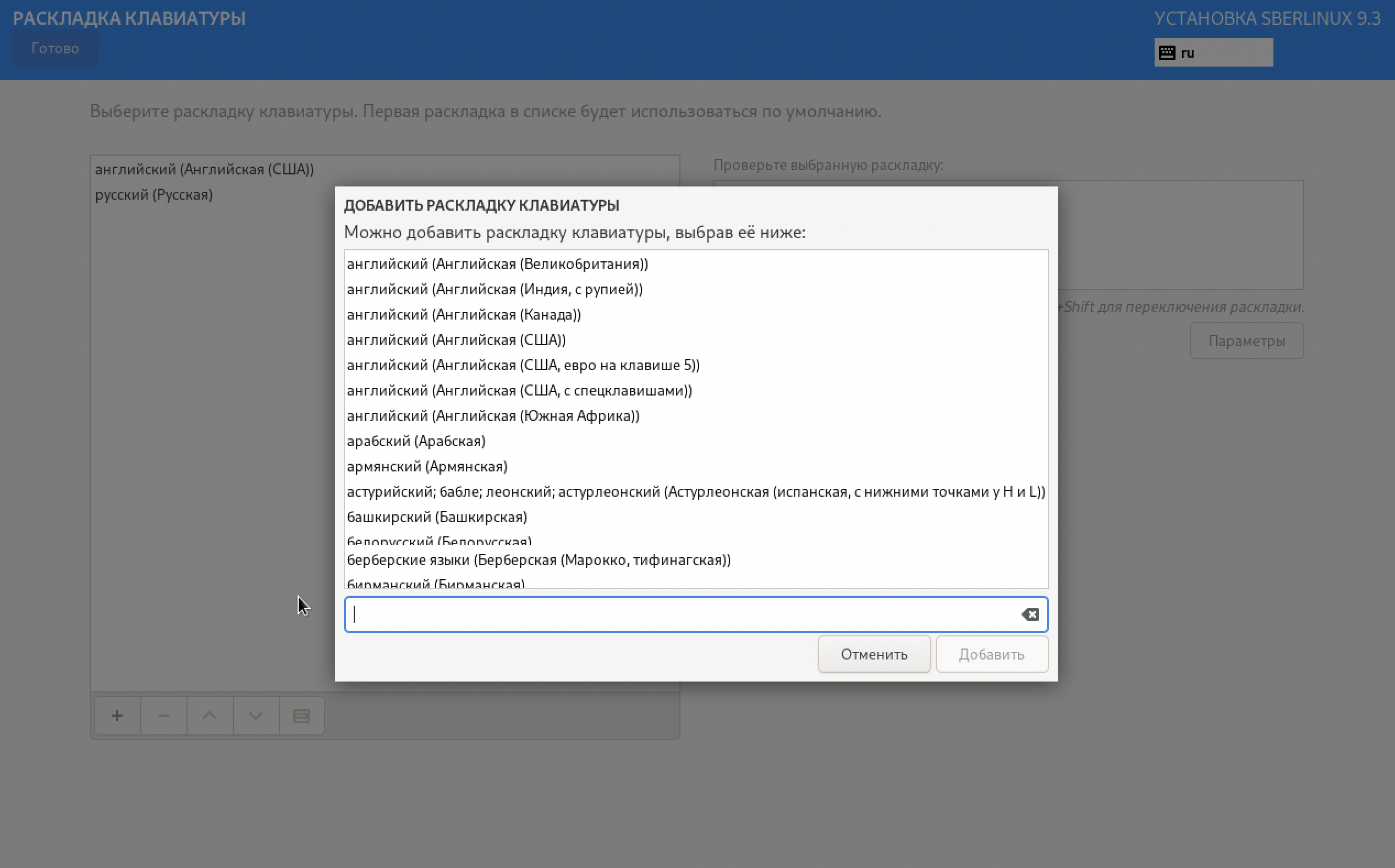This screenshot has height=868, width=1395.
Task: Focus the layout search input field
Action: [x=683, y=615]
